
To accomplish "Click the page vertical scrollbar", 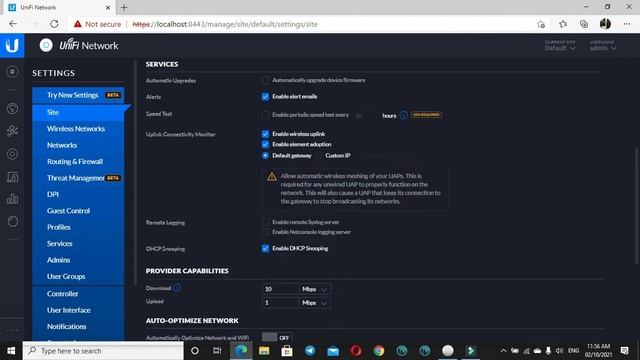I will pos(636,206).
